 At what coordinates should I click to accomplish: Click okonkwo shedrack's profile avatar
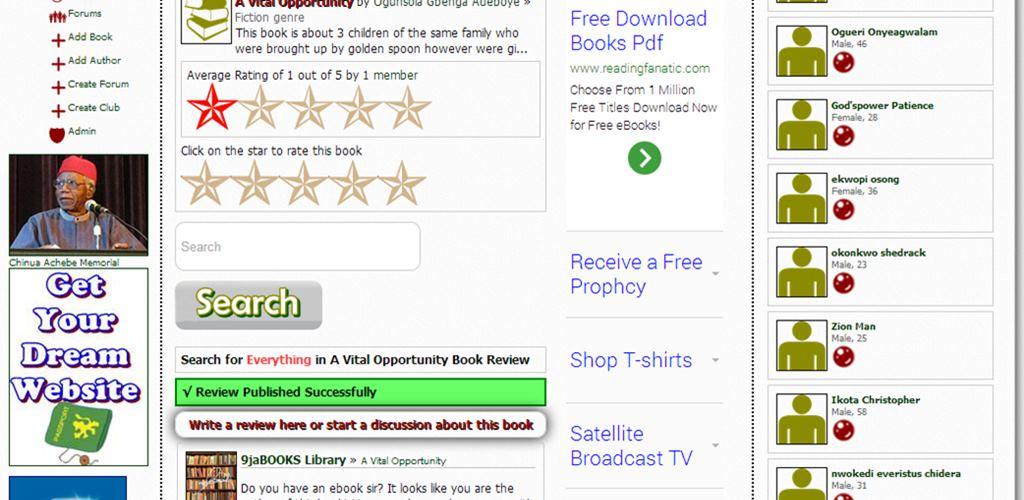click(x=801, y=272)
